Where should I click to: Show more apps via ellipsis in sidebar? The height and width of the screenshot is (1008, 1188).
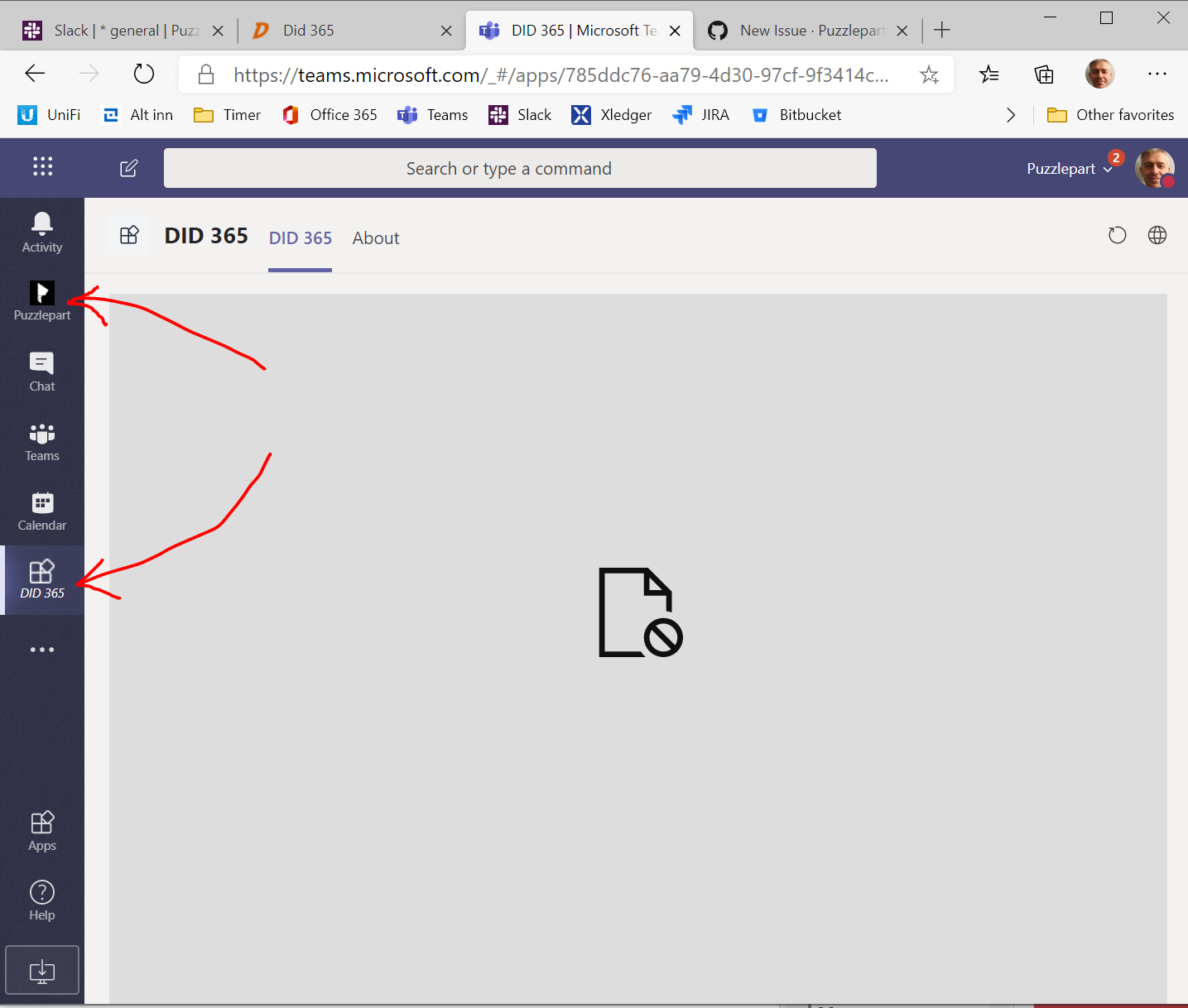click(42, 650)
